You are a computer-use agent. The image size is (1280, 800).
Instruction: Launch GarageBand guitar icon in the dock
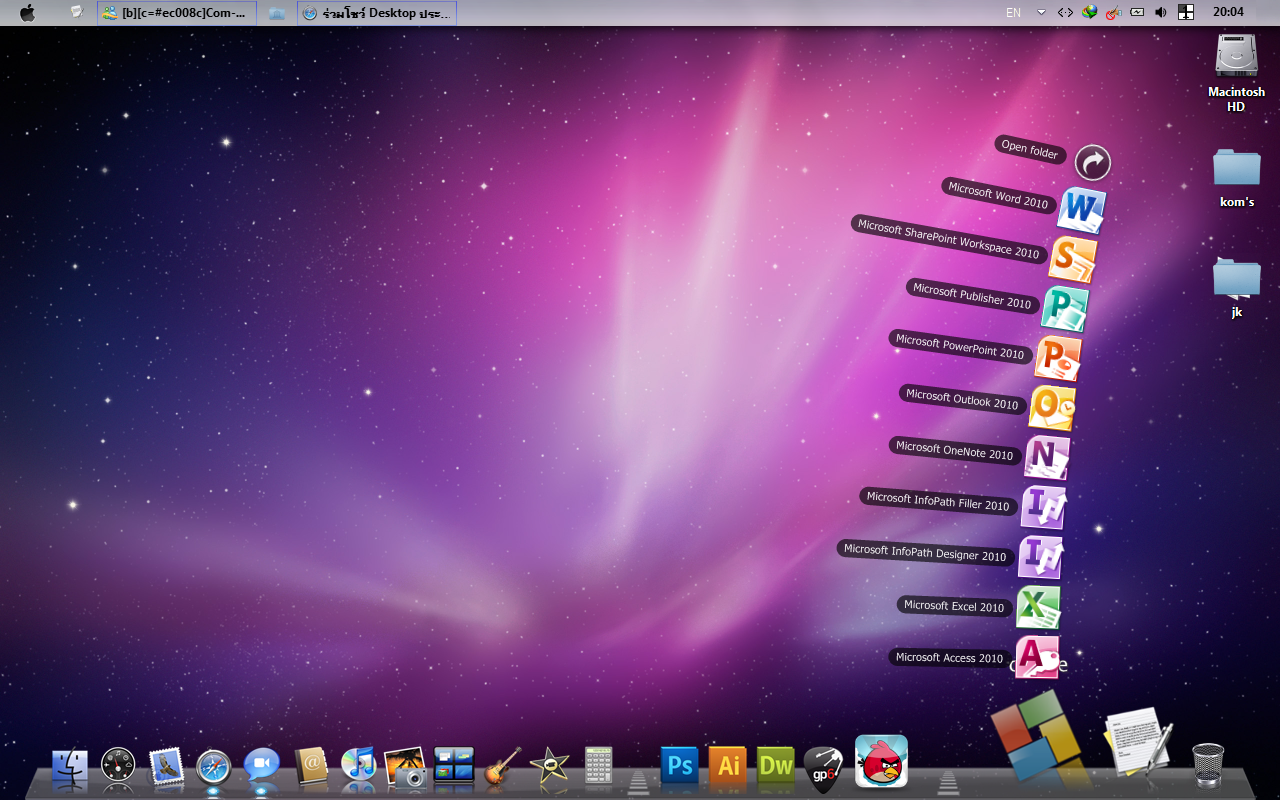502,767
